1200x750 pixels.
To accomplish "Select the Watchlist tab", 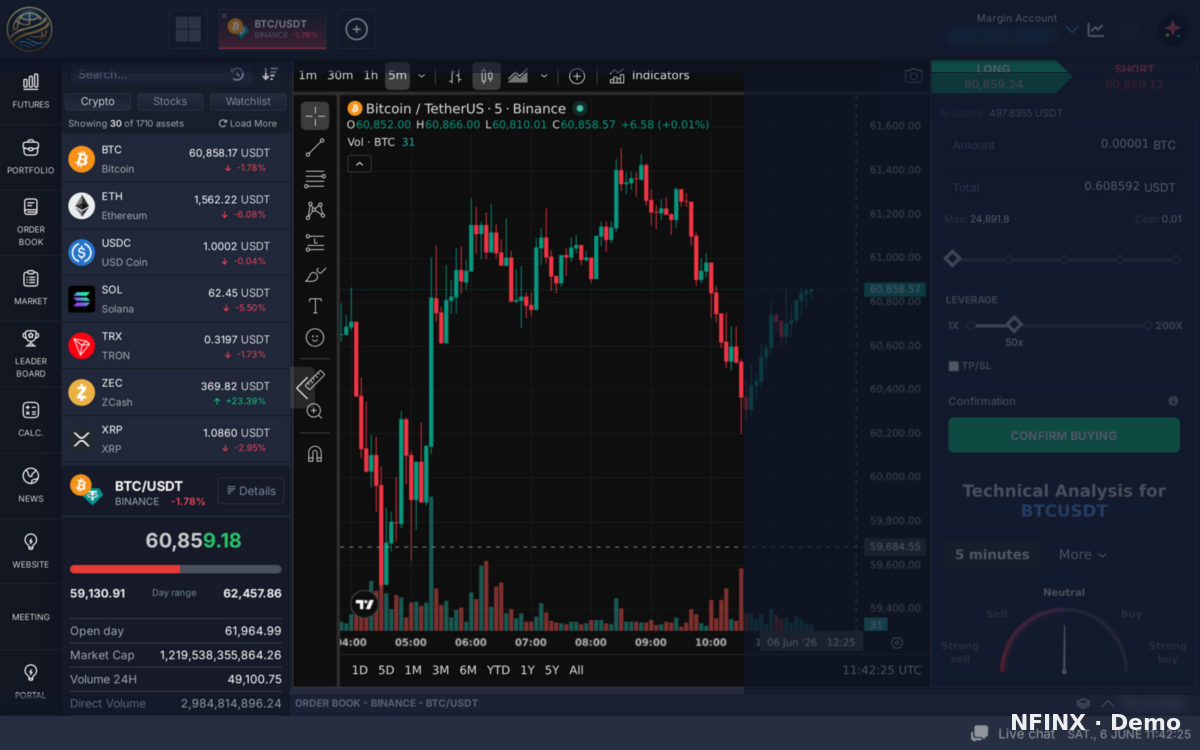I will 248,101.
